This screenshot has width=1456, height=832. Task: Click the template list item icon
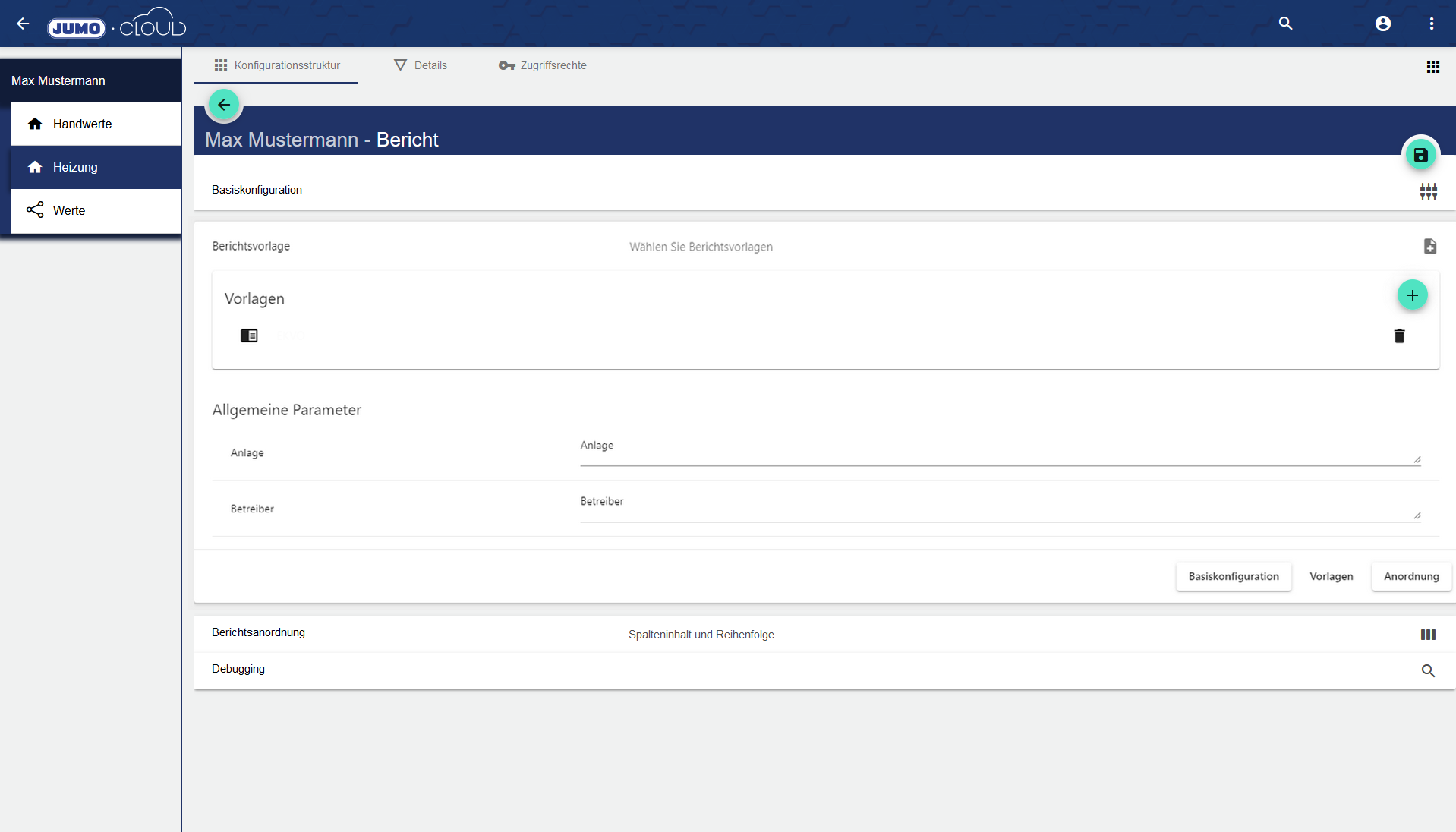pyautogui.click(x=249, y=336)
